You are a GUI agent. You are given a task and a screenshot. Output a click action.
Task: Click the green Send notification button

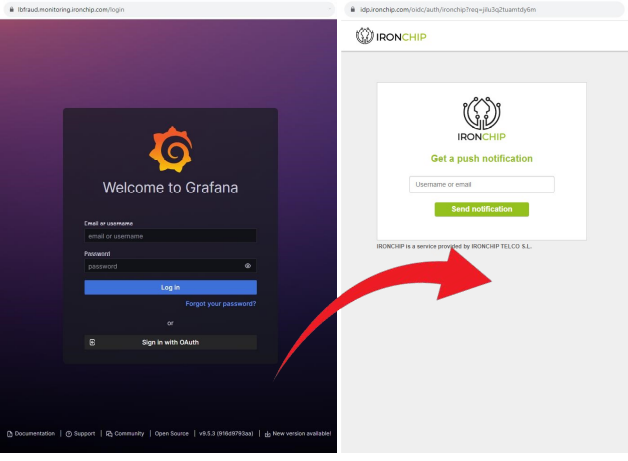[482, 209]
